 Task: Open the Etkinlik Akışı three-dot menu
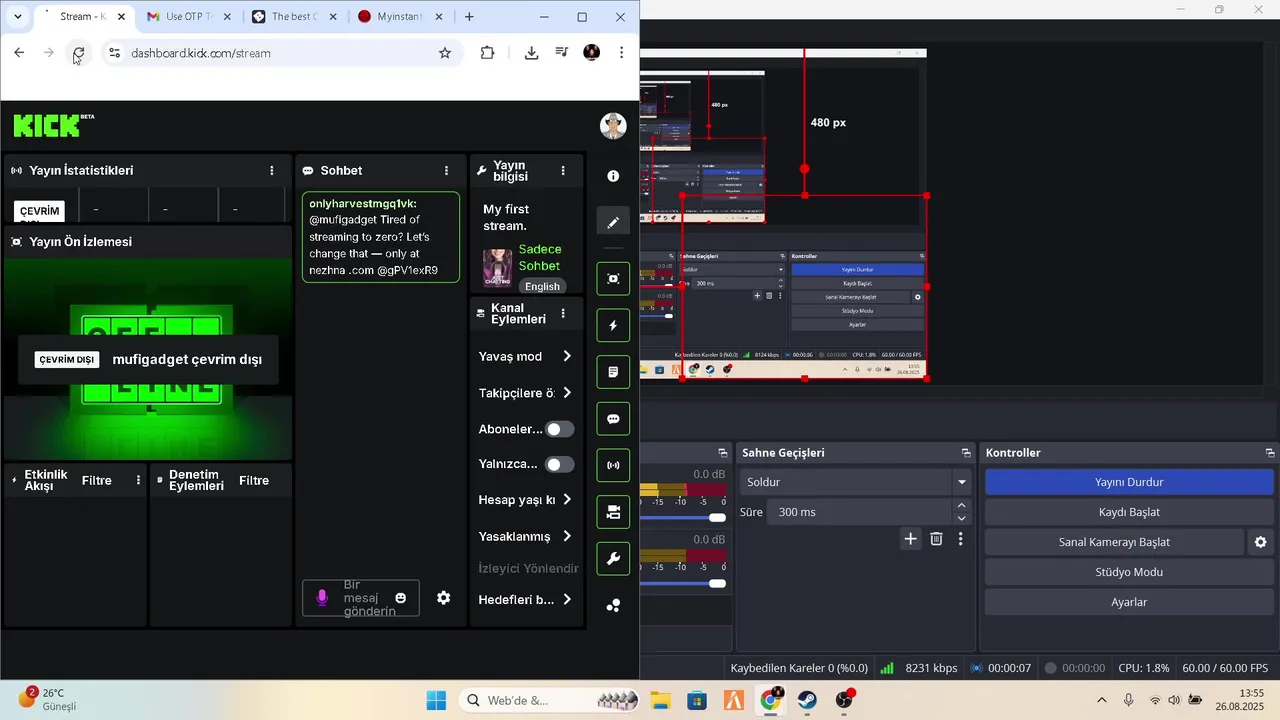click(138, 481)
